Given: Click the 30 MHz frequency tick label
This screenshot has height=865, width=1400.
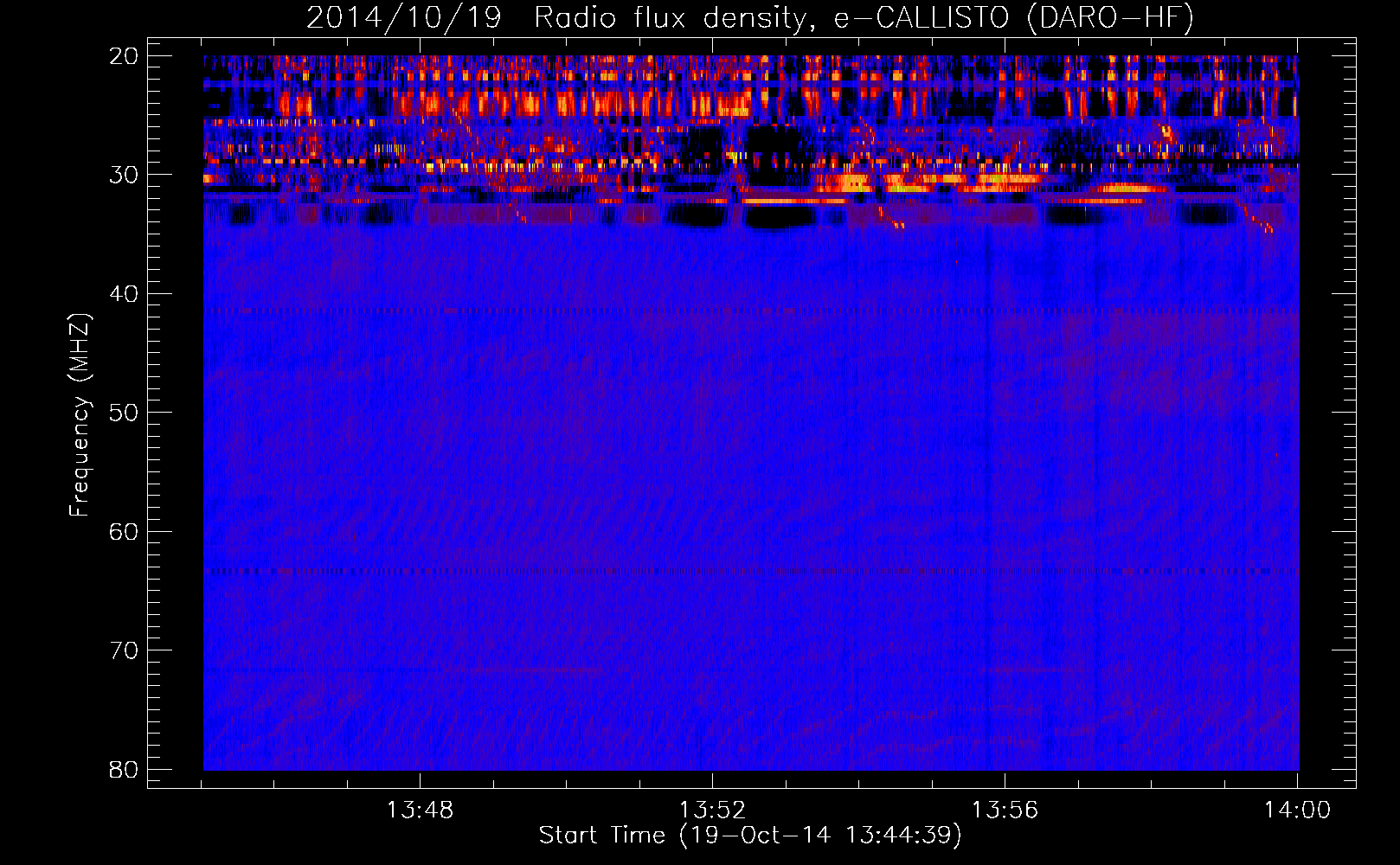Looking at the screenshot, I should pyautogui.click(x=124, y=175).
